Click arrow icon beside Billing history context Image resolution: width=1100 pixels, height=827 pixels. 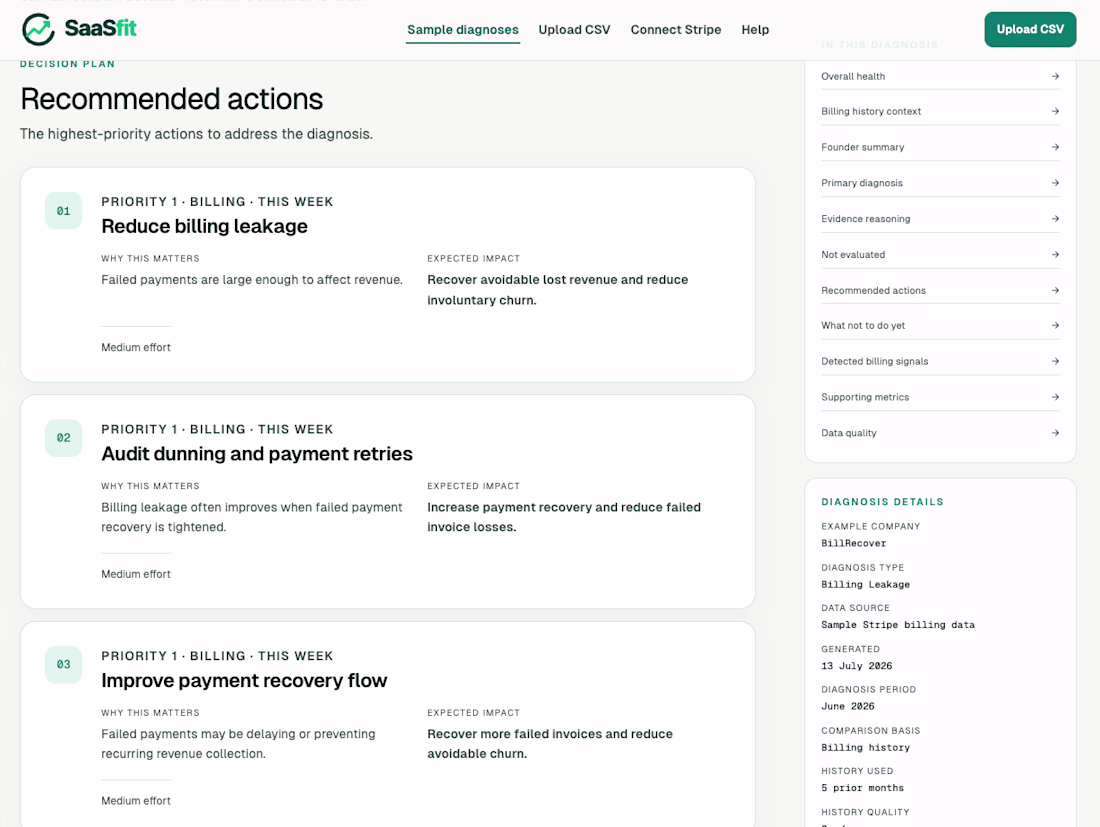coord(1055,111)
